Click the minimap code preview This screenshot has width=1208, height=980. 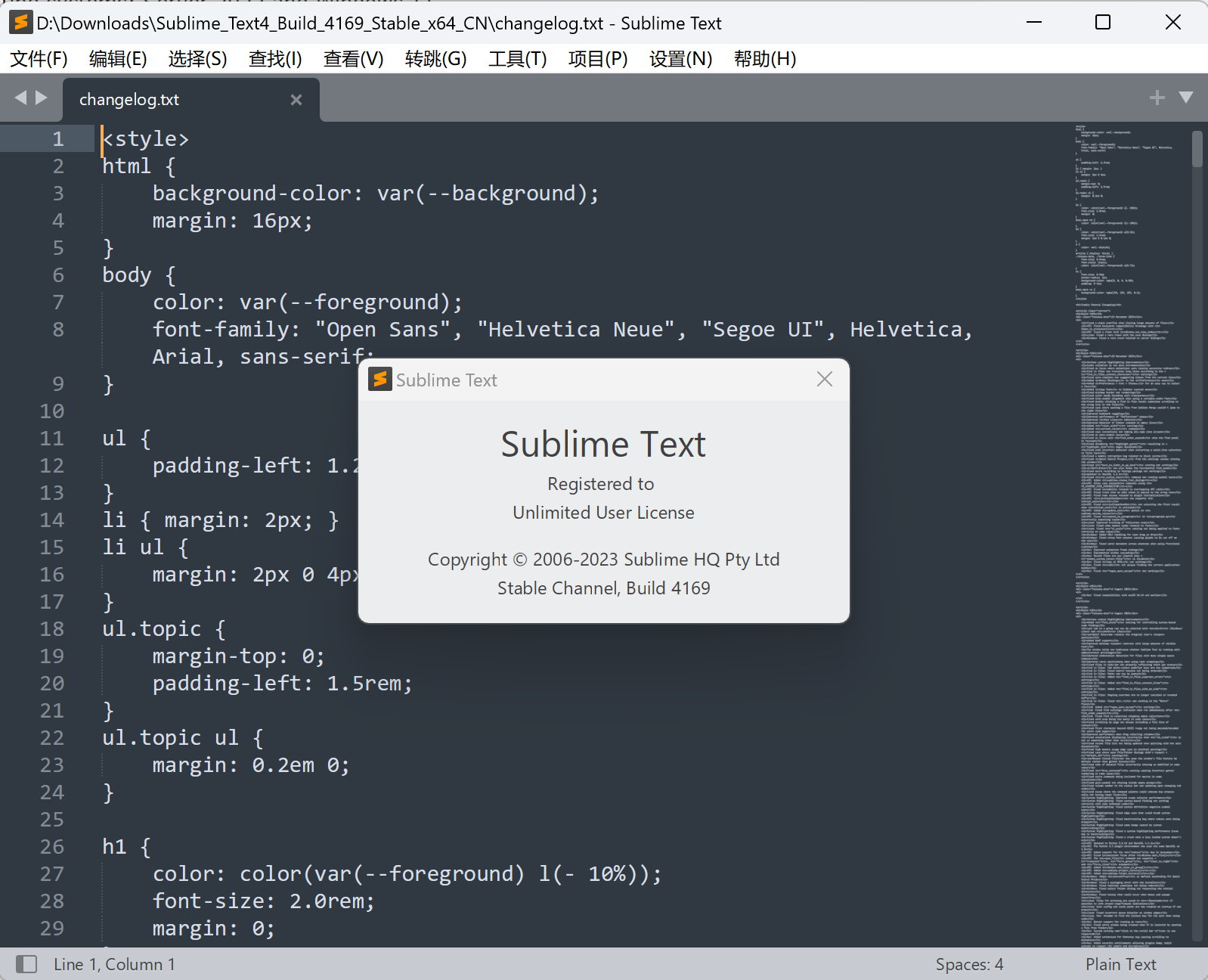1129,534
